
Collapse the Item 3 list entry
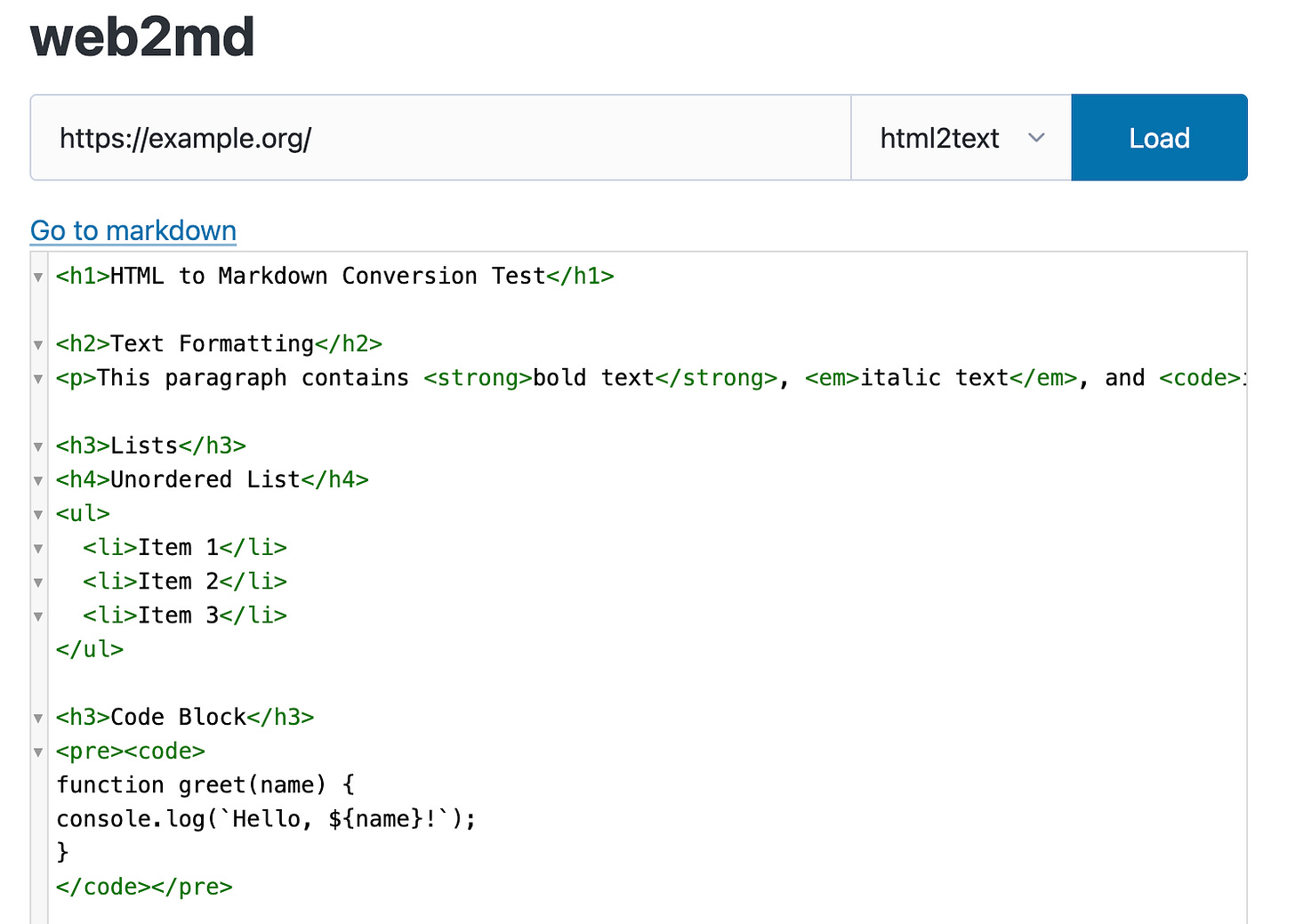(37, 615)
